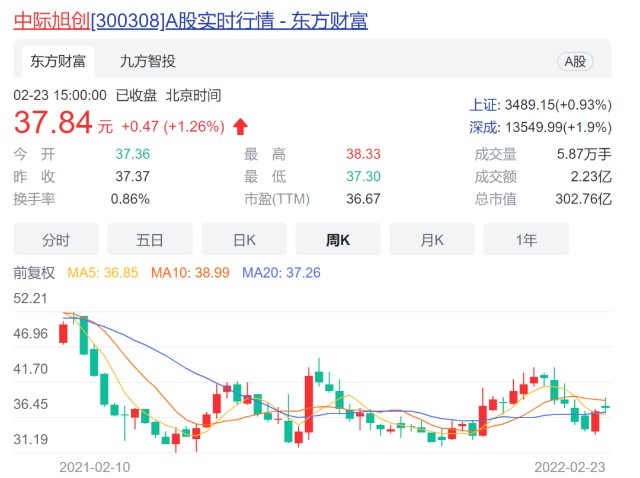The height and width of the screenshot is (478, 640).
Task: Click the 成交额 value 2.23亿
Action: click(591, 177)
